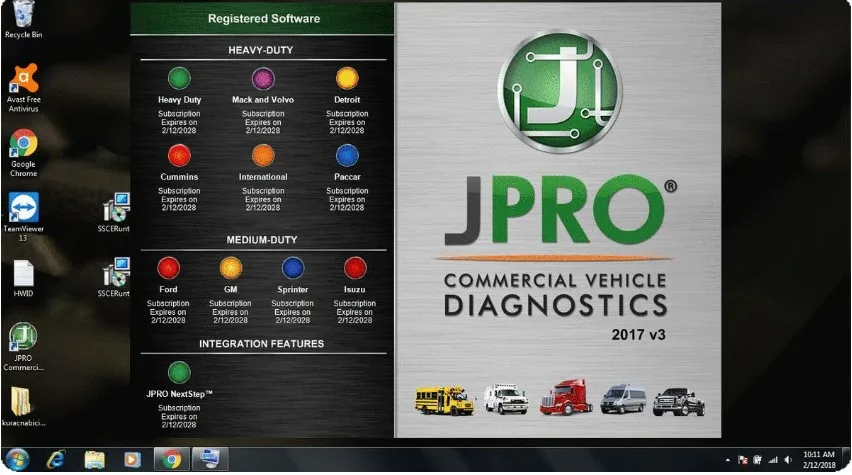Click the orange GM indicator
This screenshot has height=475, width=852.
pos(230,268)
